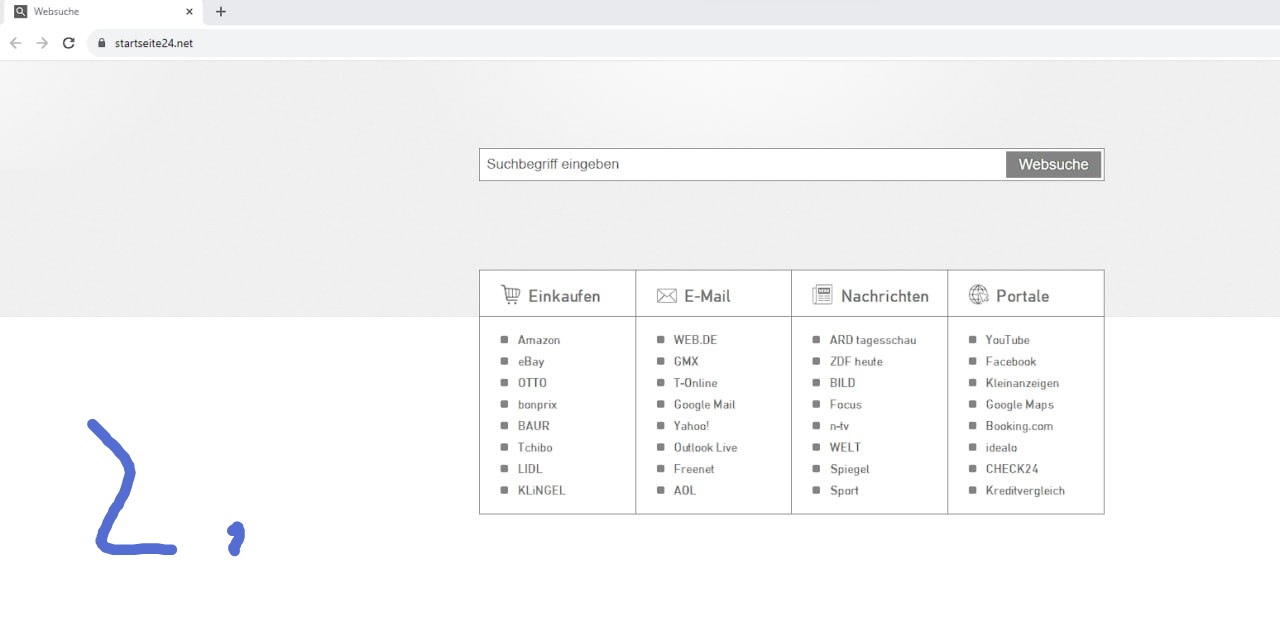Open the n-tv link
This screenshot has width=1280, height=641.
pos(839,426)
